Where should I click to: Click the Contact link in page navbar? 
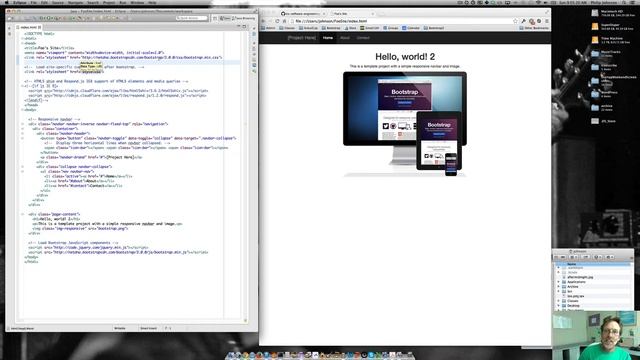tap(363, 38)
